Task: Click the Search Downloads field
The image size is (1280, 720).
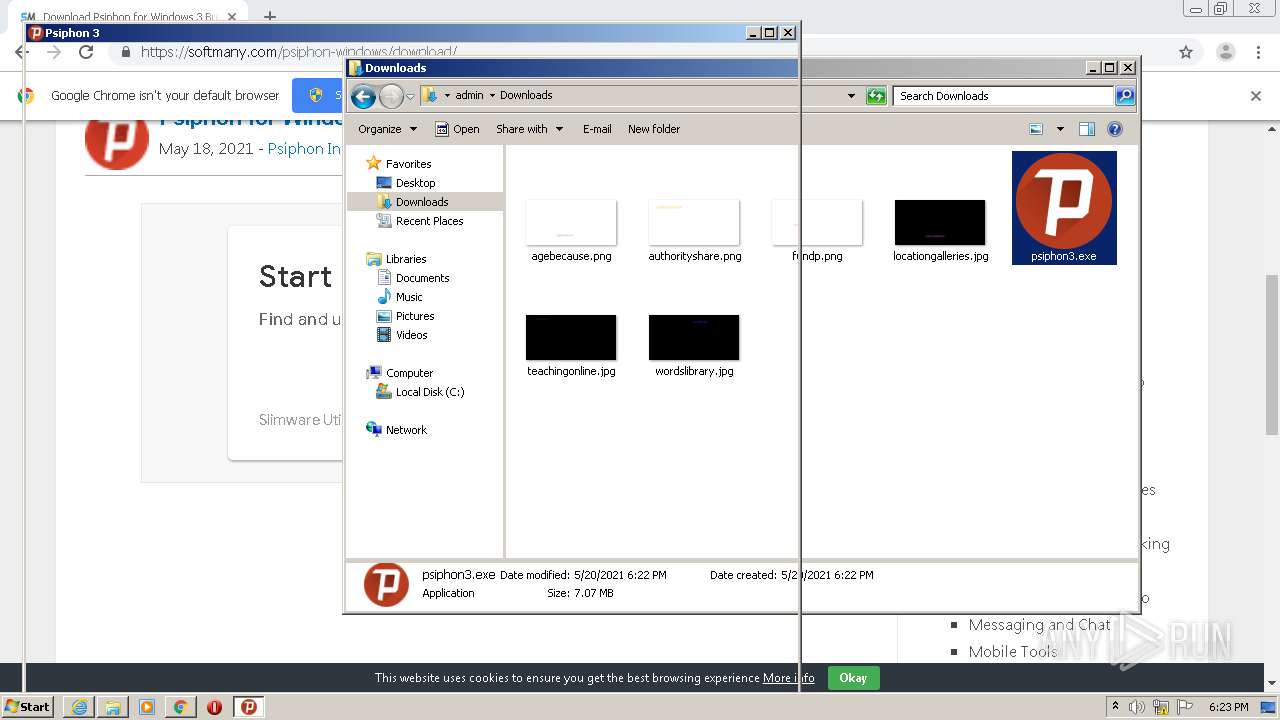Action: coord(1003,96)
